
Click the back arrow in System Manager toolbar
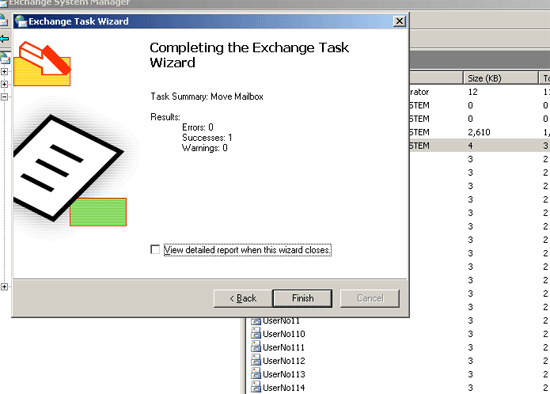(x=5, y=39)
